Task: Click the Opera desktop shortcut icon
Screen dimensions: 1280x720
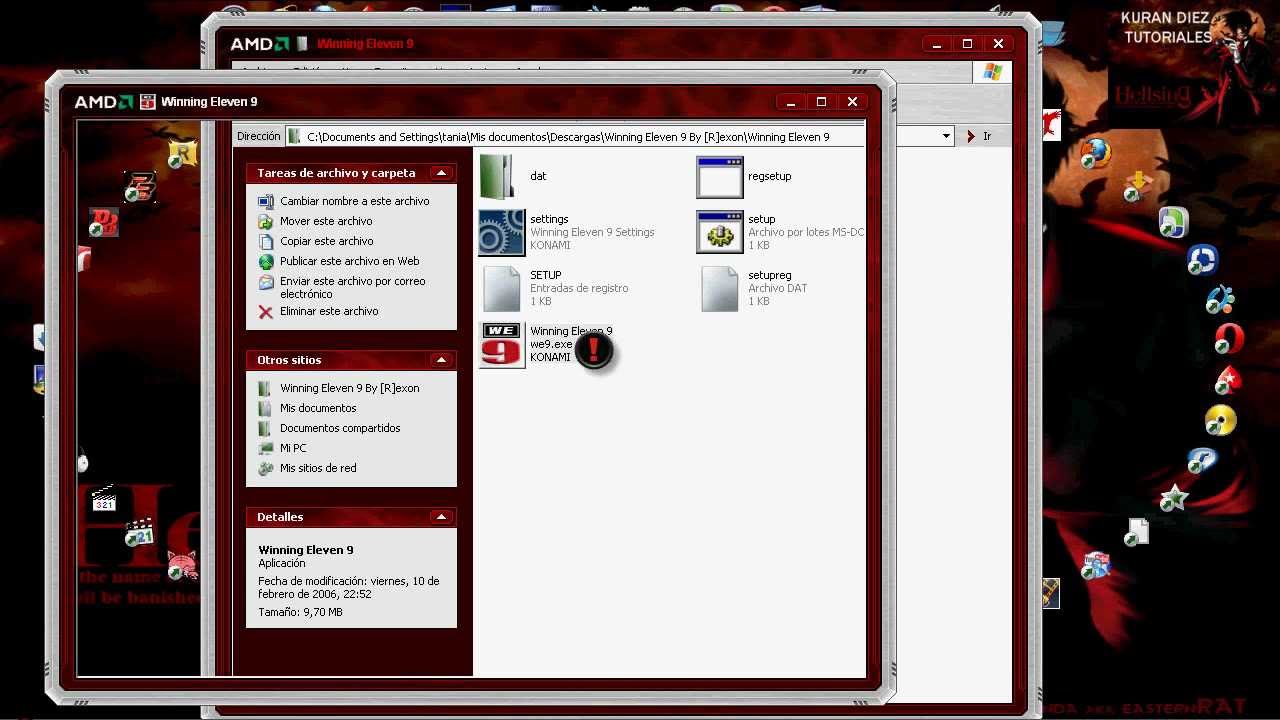Action: [x=1229, y=339]
